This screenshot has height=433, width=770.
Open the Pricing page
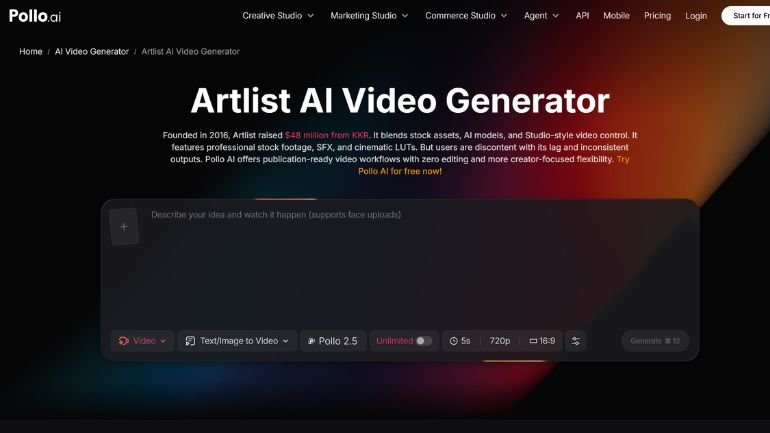coord(658,16)
